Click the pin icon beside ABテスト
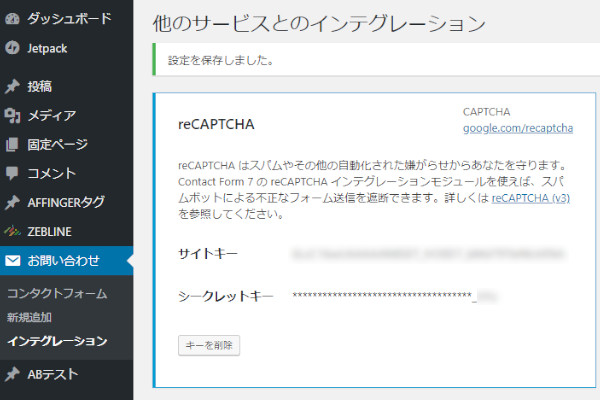The image size is (600, 400). coord(12,374)
